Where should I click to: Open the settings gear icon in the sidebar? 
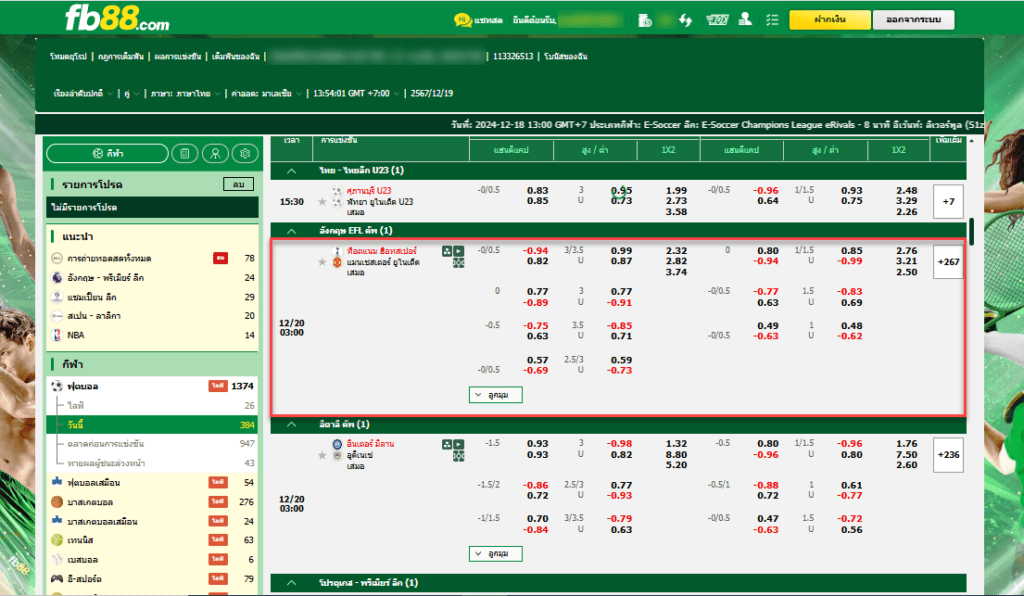pyautogui.click(x=245, y=153)
